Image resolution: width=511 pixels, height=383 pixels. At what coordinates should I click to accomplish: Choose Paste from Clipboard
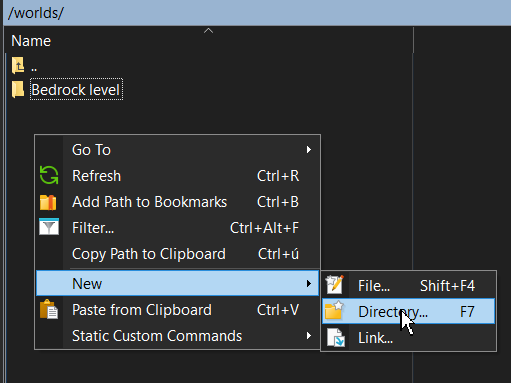(177, 310)
